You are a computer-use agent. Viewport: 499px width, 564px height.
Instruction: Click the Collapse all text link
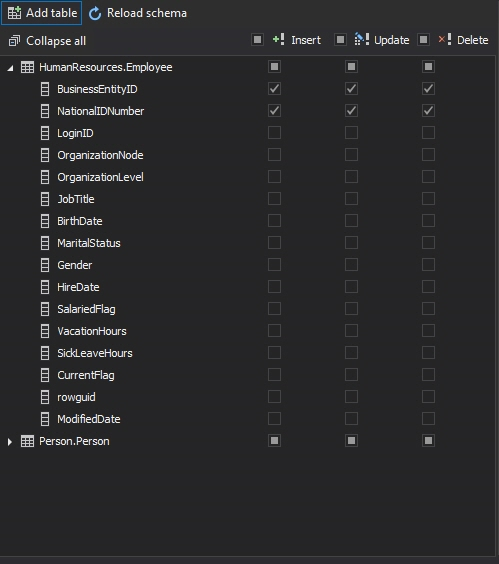[x=56, y=41]
